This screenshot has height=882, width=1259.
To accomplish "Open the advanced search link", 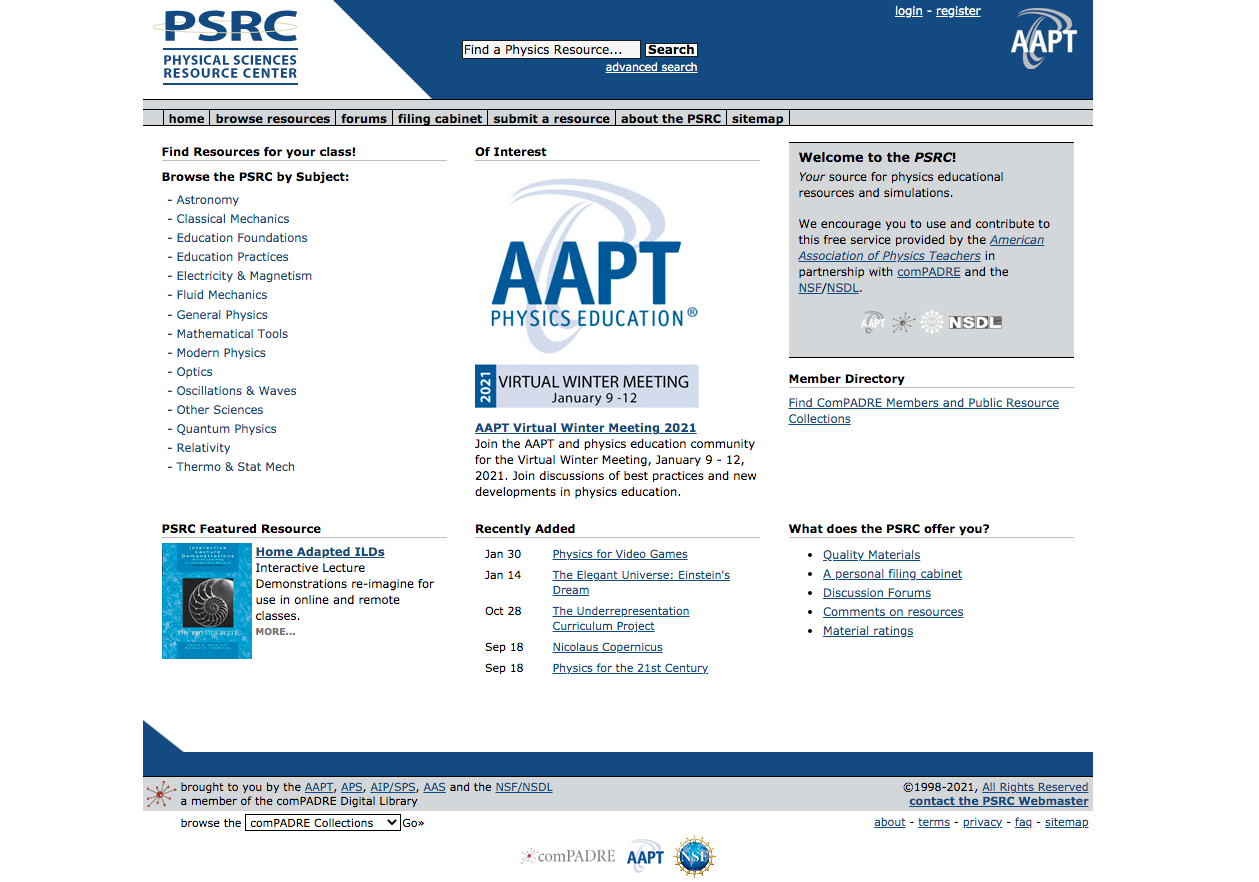I will click(x=651, y=67).
